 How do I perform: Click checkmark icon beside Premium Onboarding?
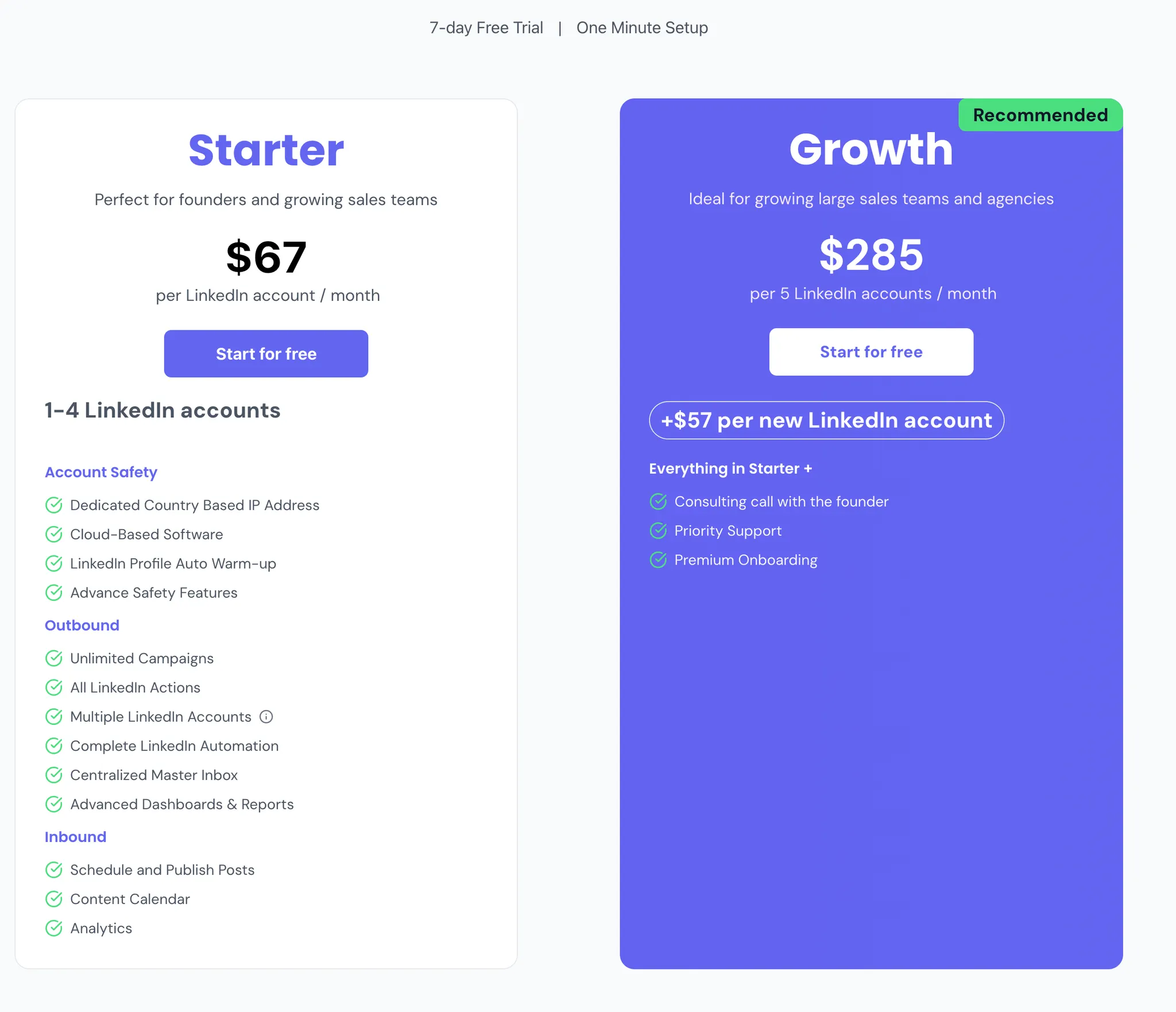658,560
